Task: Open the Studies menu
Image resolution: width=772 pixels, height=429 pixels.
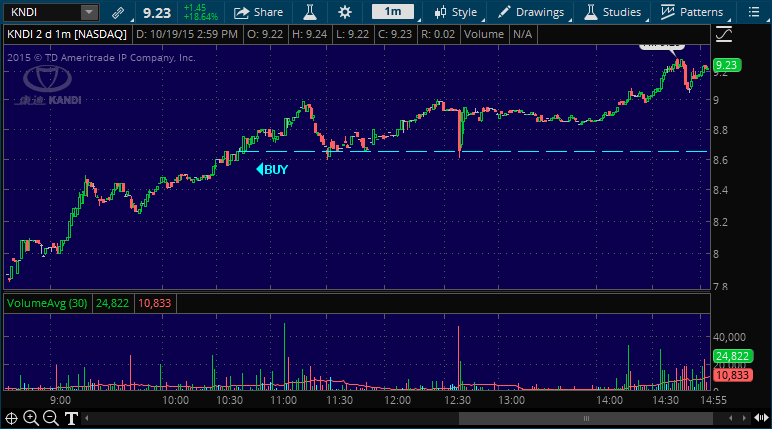Action: click(613, 12)
